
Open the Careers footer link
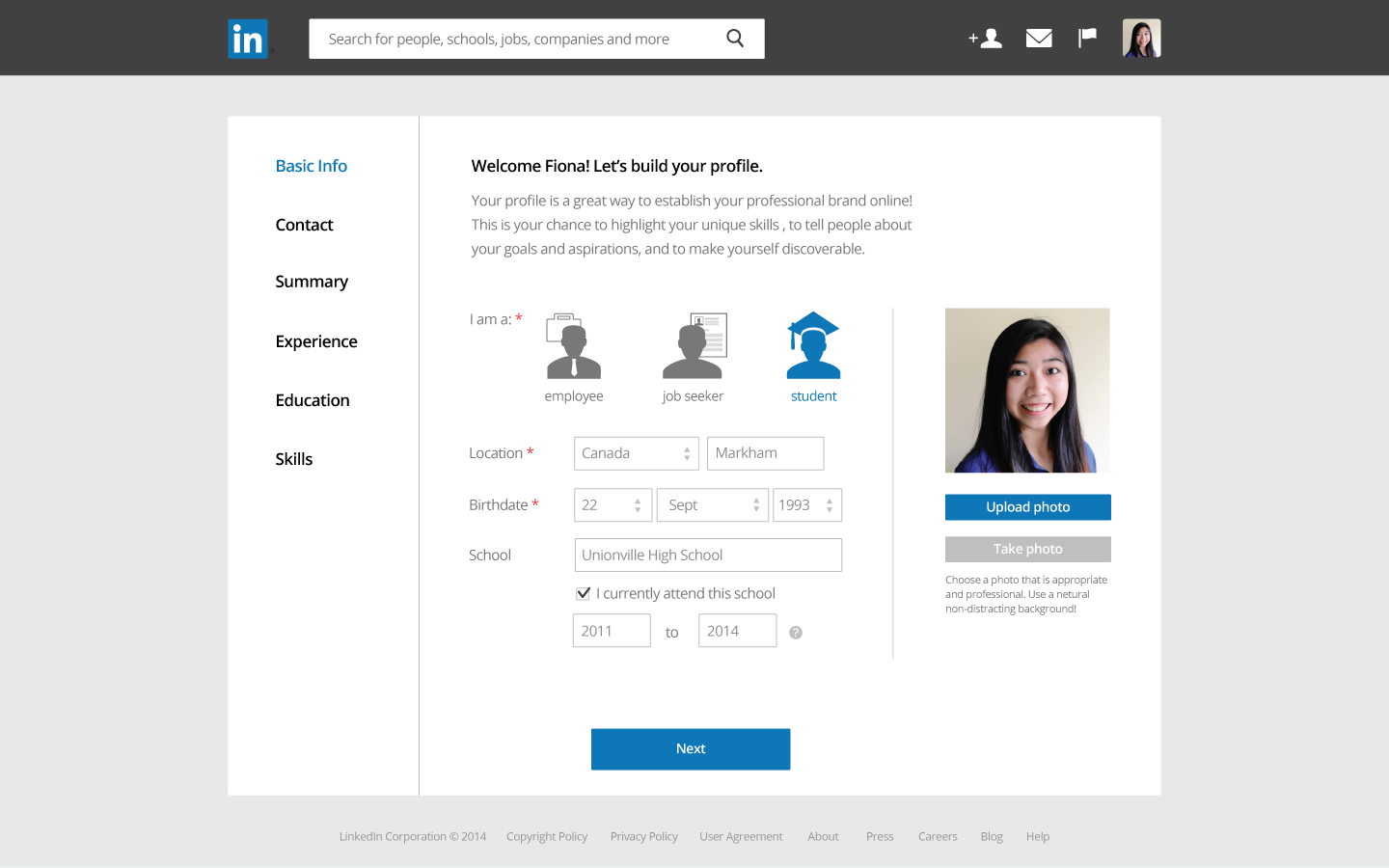click(938, 836)
